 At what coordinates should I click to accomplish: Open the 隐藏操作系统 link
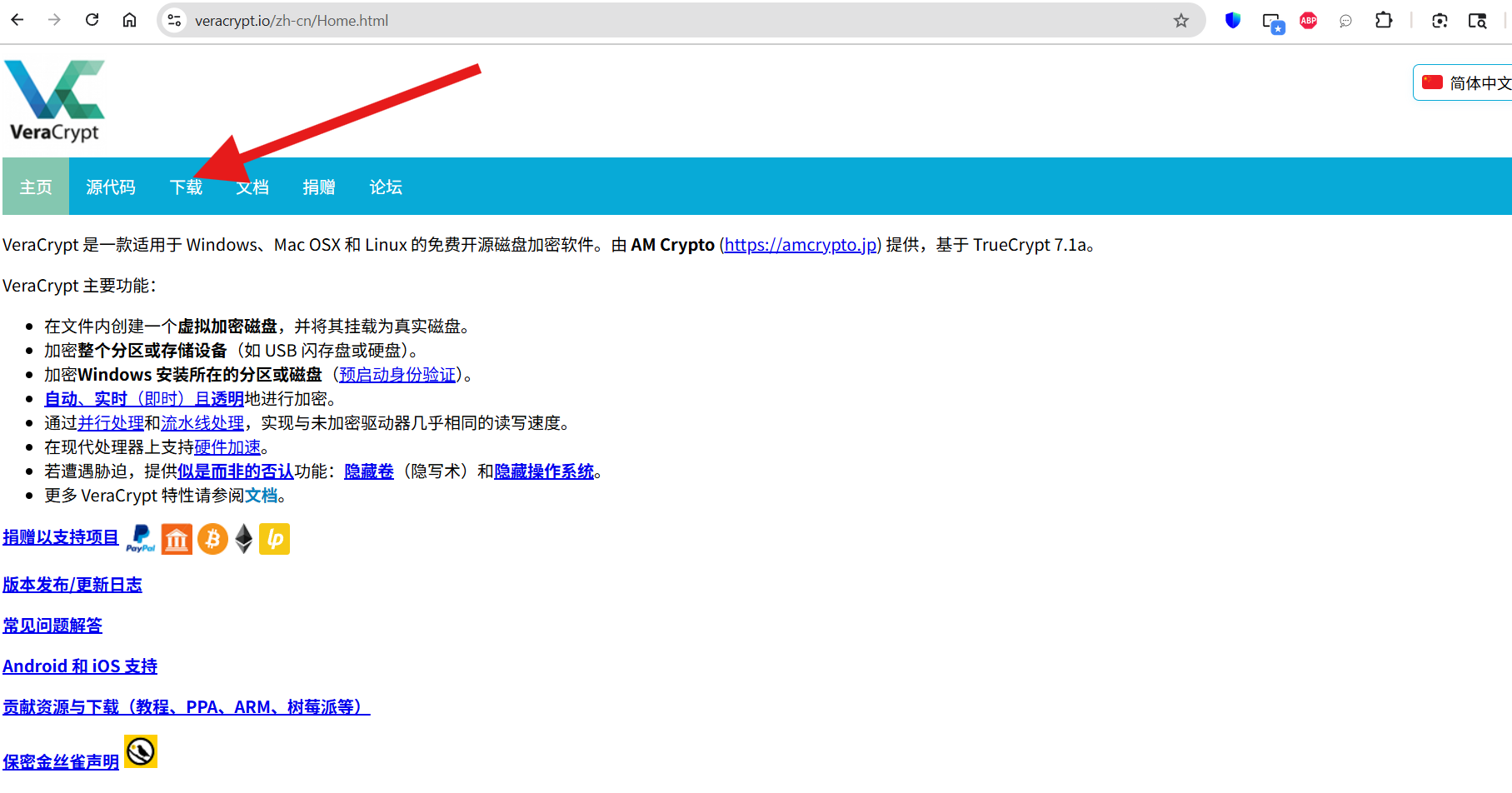pos(544,471)
